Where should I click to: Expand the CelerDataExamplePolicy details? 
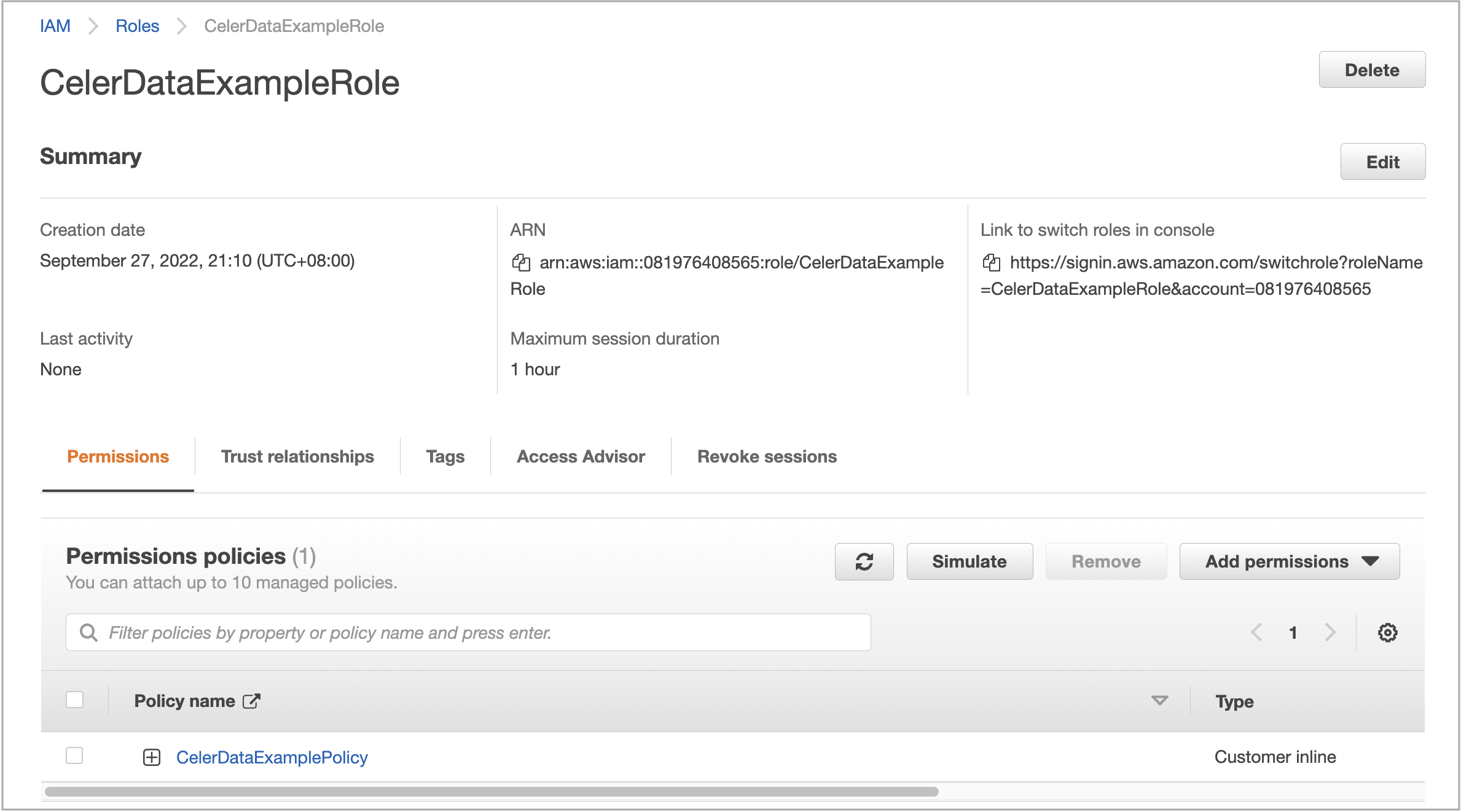pos(151,757)
